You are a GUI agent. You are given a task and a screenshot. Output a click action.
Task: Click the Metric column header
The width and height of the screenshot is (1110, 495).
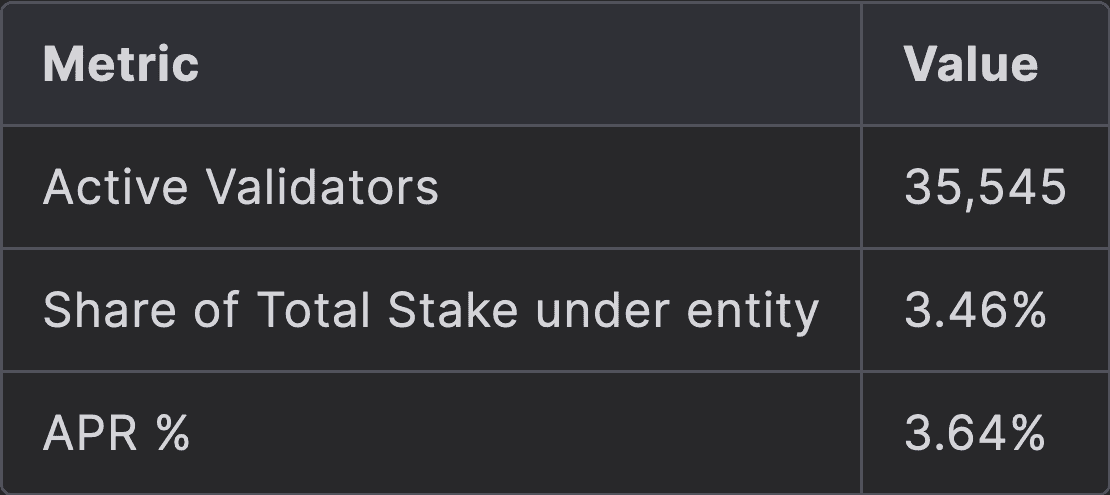121,65
